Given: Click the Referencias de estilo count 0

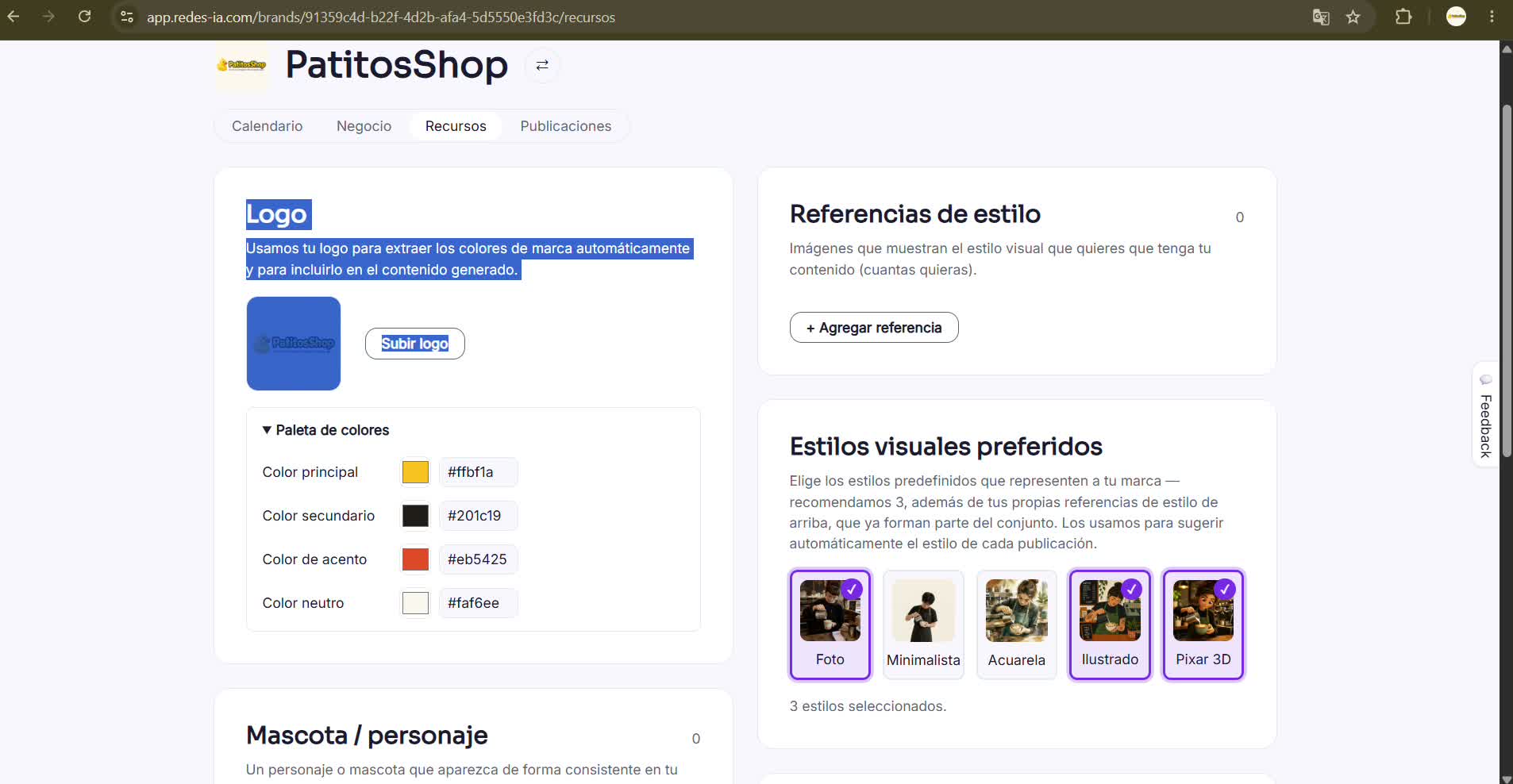Looking at the screenshot, I should [1239, 217].
